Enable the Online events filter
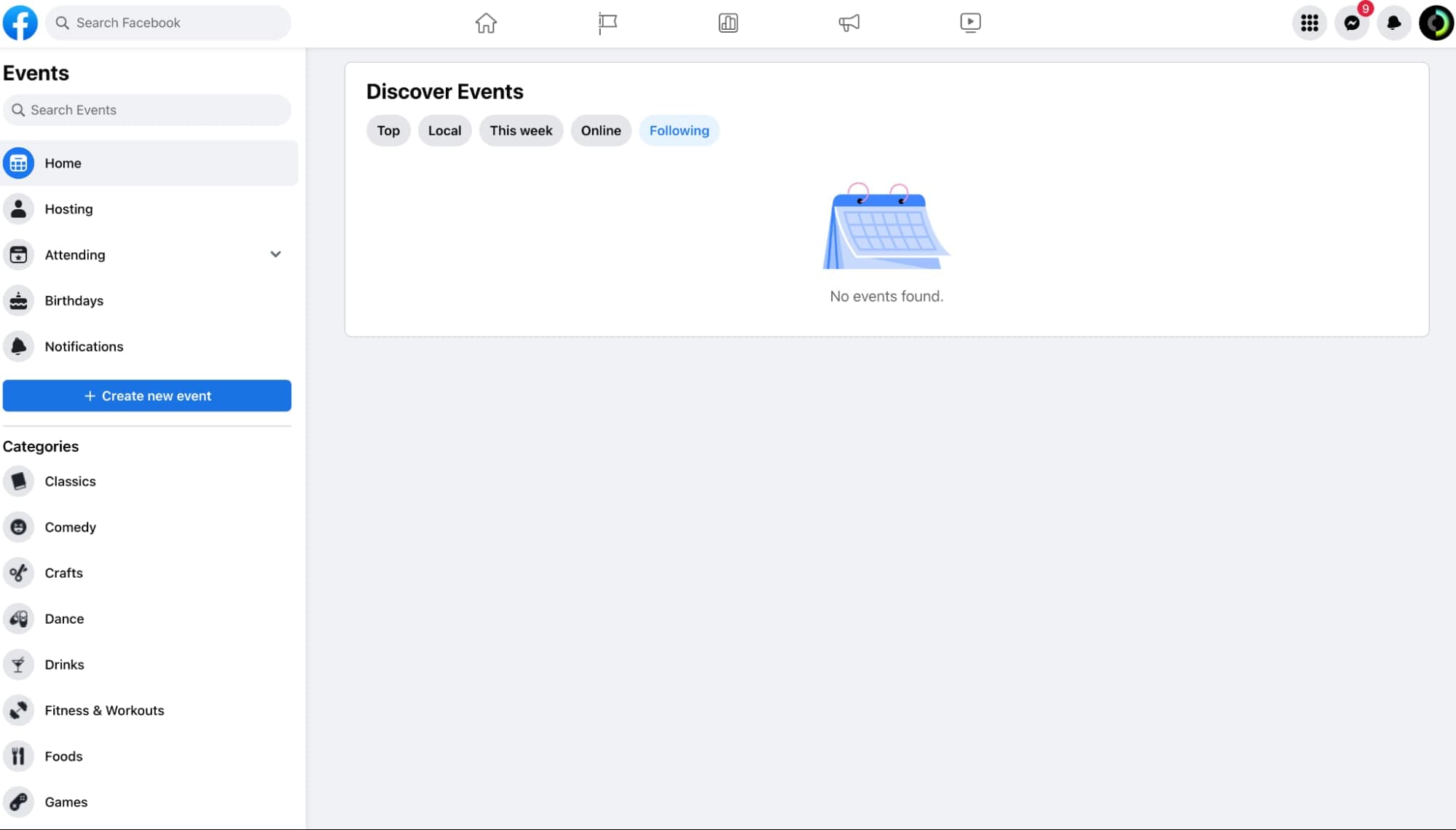1456x830 pixels. click(x=600, y=130)
